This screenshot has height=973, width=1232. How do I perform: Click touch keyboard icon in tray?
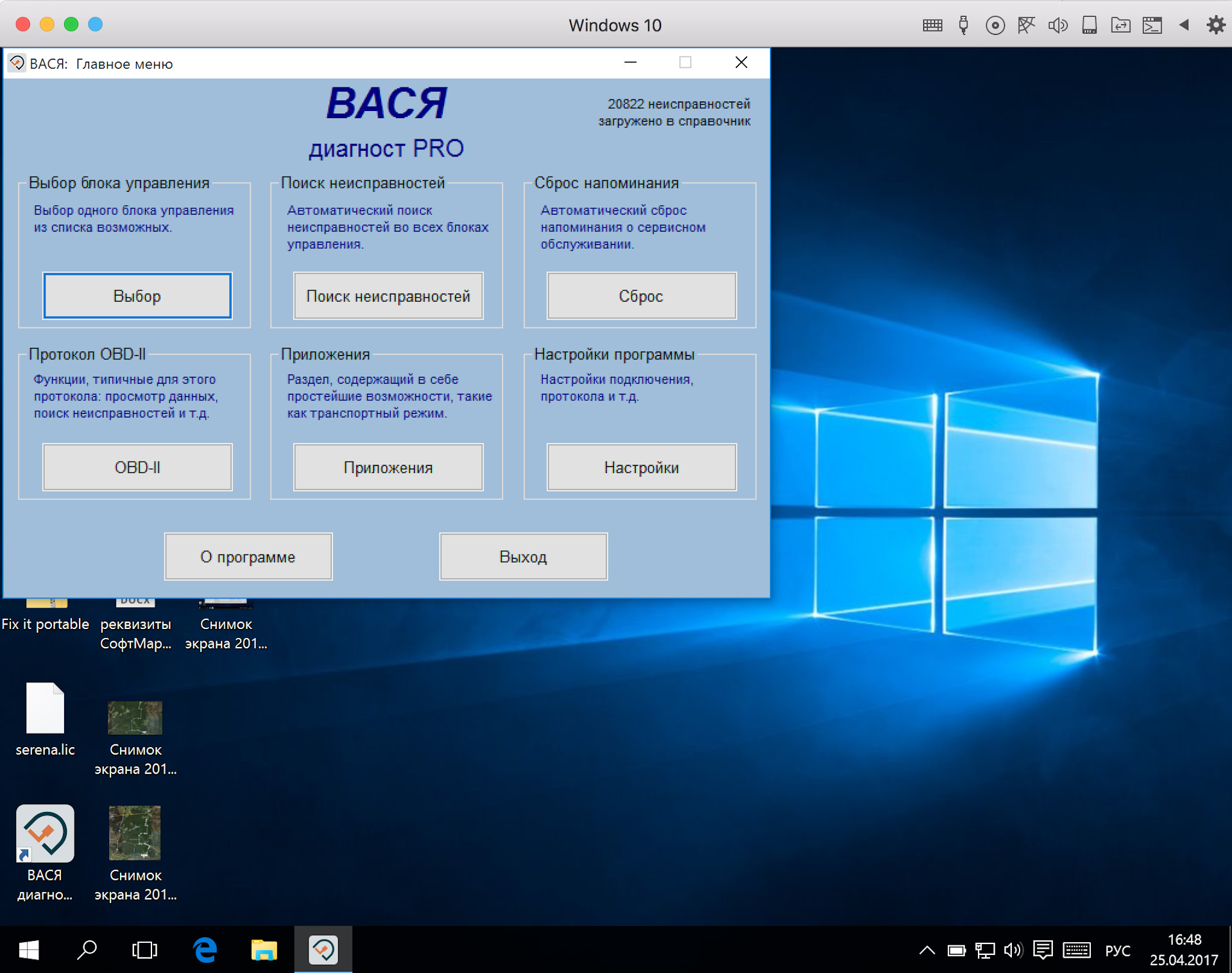(1077, 951)
